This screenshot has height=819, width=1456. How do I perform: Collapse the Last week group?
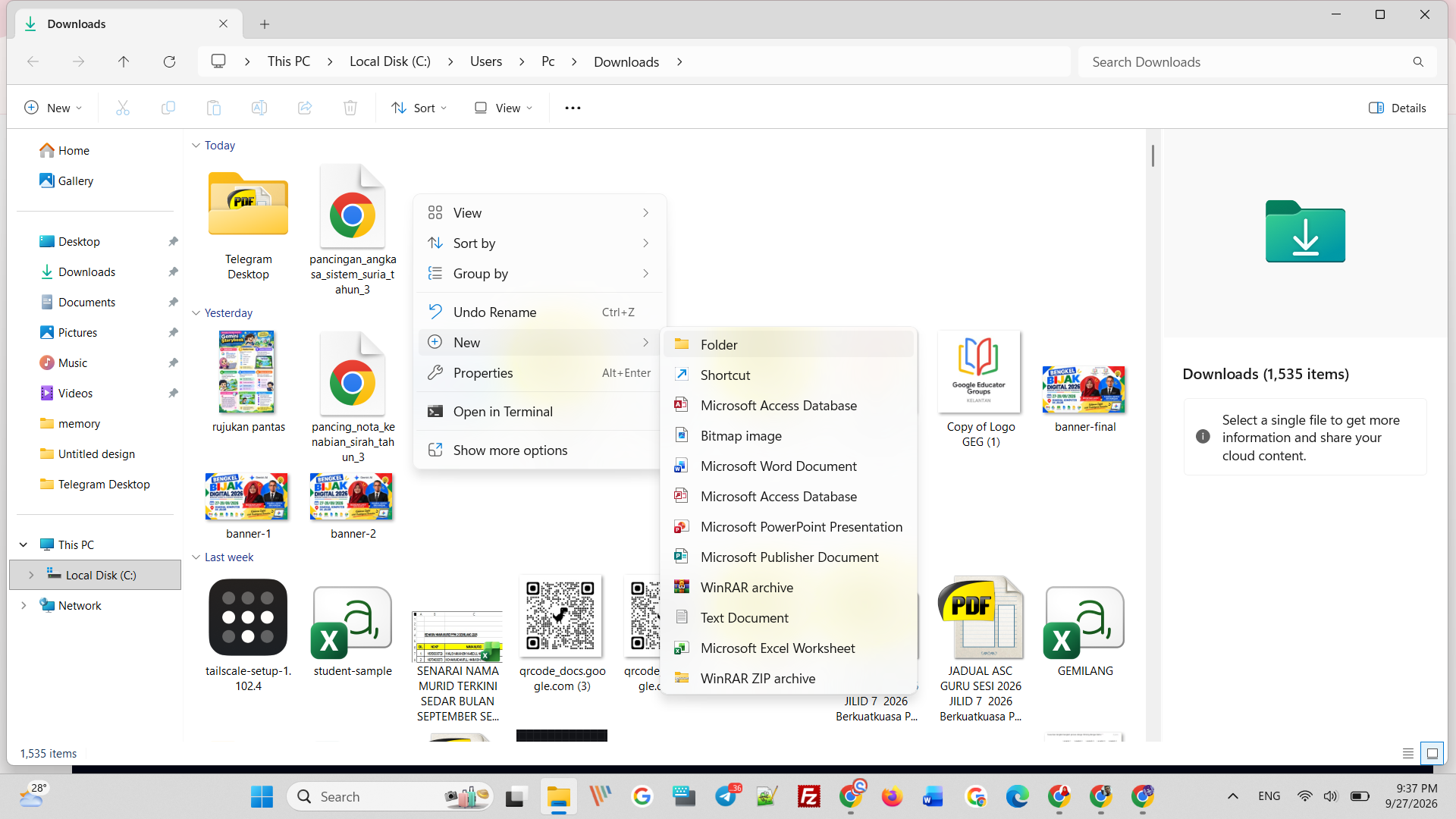[x=196, y=557]
